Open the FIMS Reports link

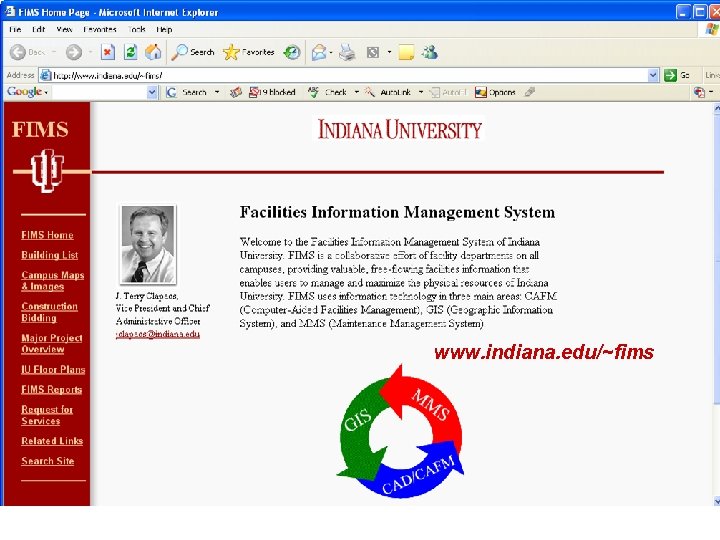coord(51,390)
